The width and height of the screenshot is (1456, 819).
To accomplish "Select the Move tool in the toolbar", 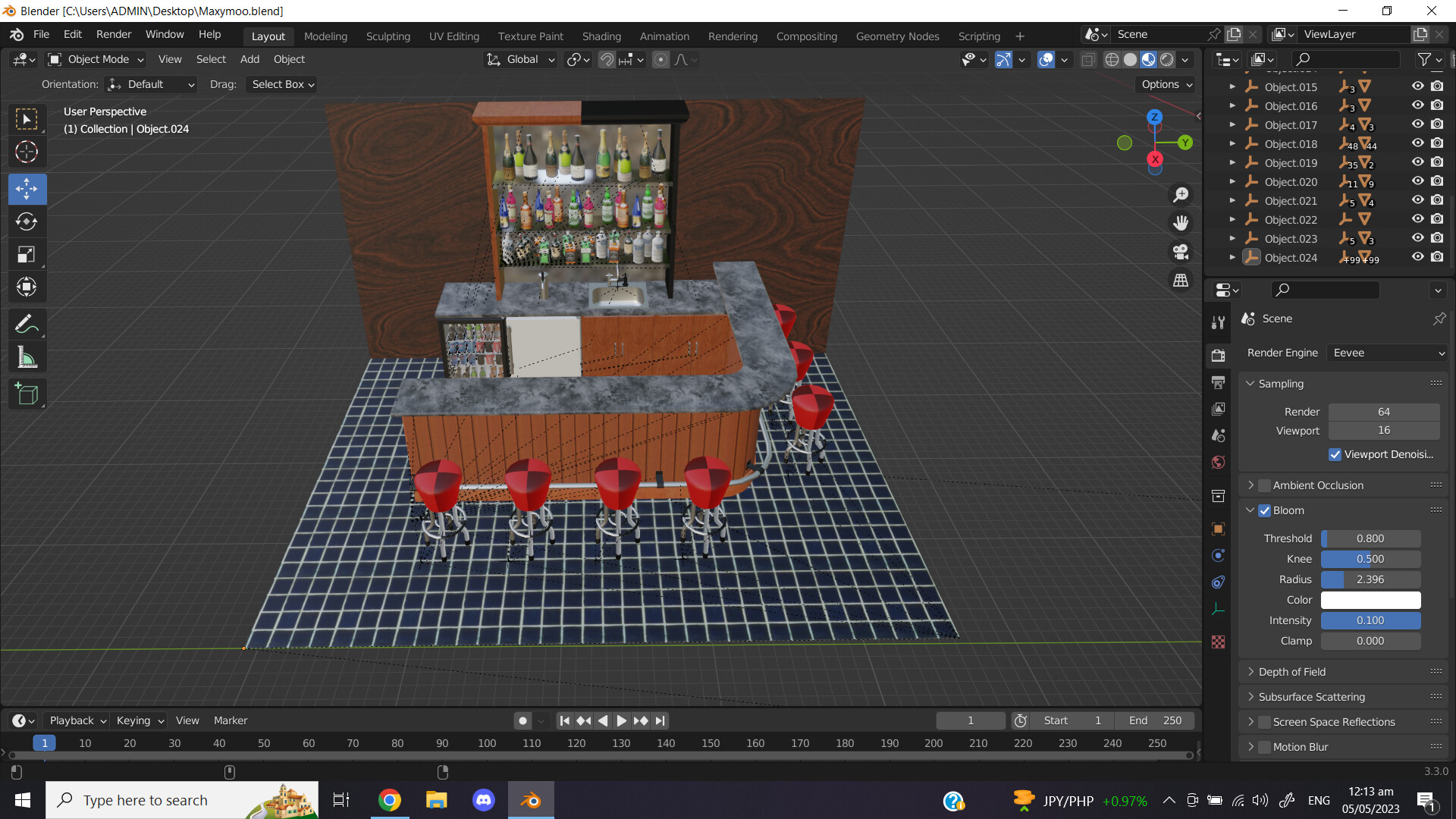I will click(27, 189).
